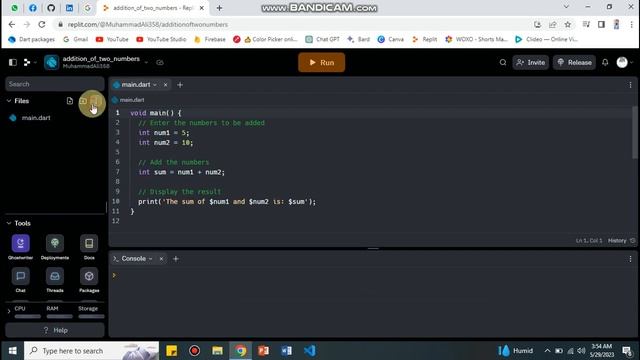Click the workspace search magnifier icon
This screenshot has width=640, height=360.
pyautogui.click(x=503, y=62)
